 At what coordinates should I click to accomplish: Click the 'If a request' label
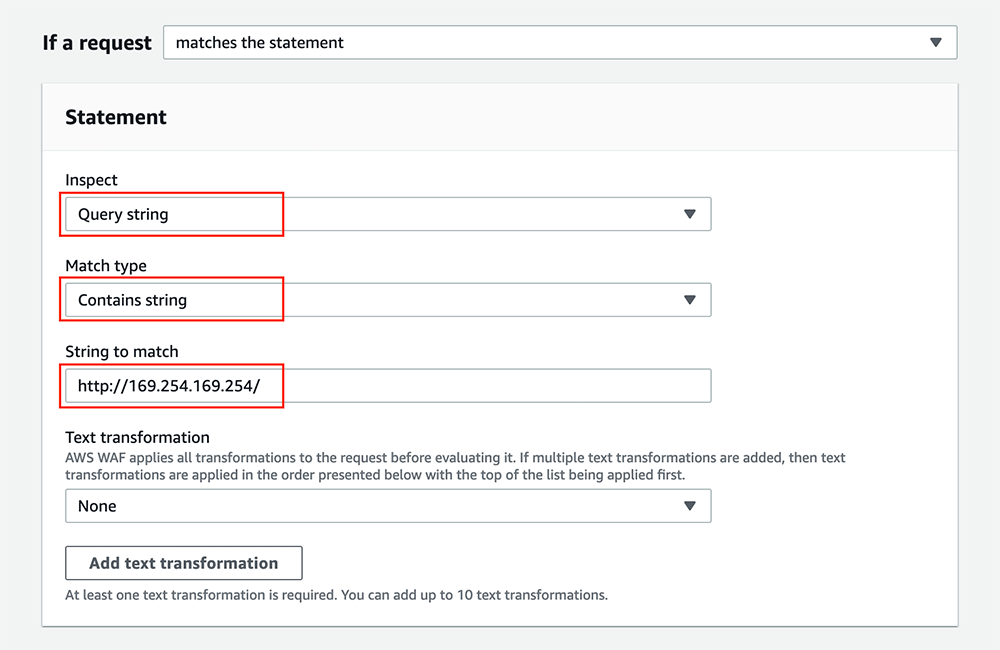tap(97, 43)
